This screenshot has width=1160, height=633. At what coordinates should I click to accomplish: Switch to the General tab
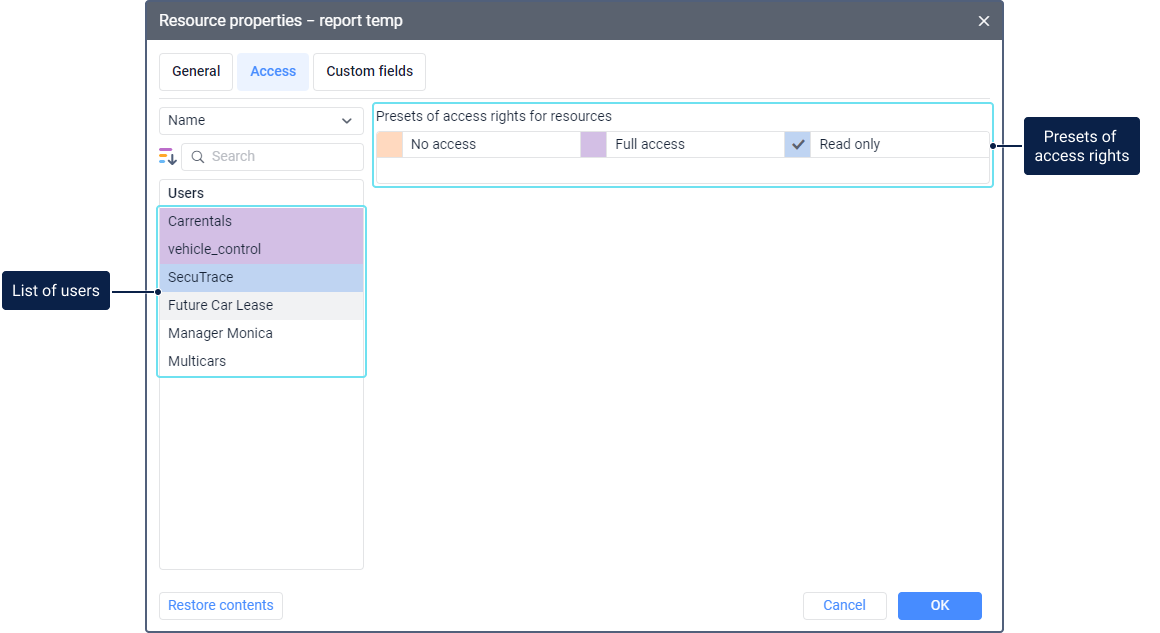(196, 72)
